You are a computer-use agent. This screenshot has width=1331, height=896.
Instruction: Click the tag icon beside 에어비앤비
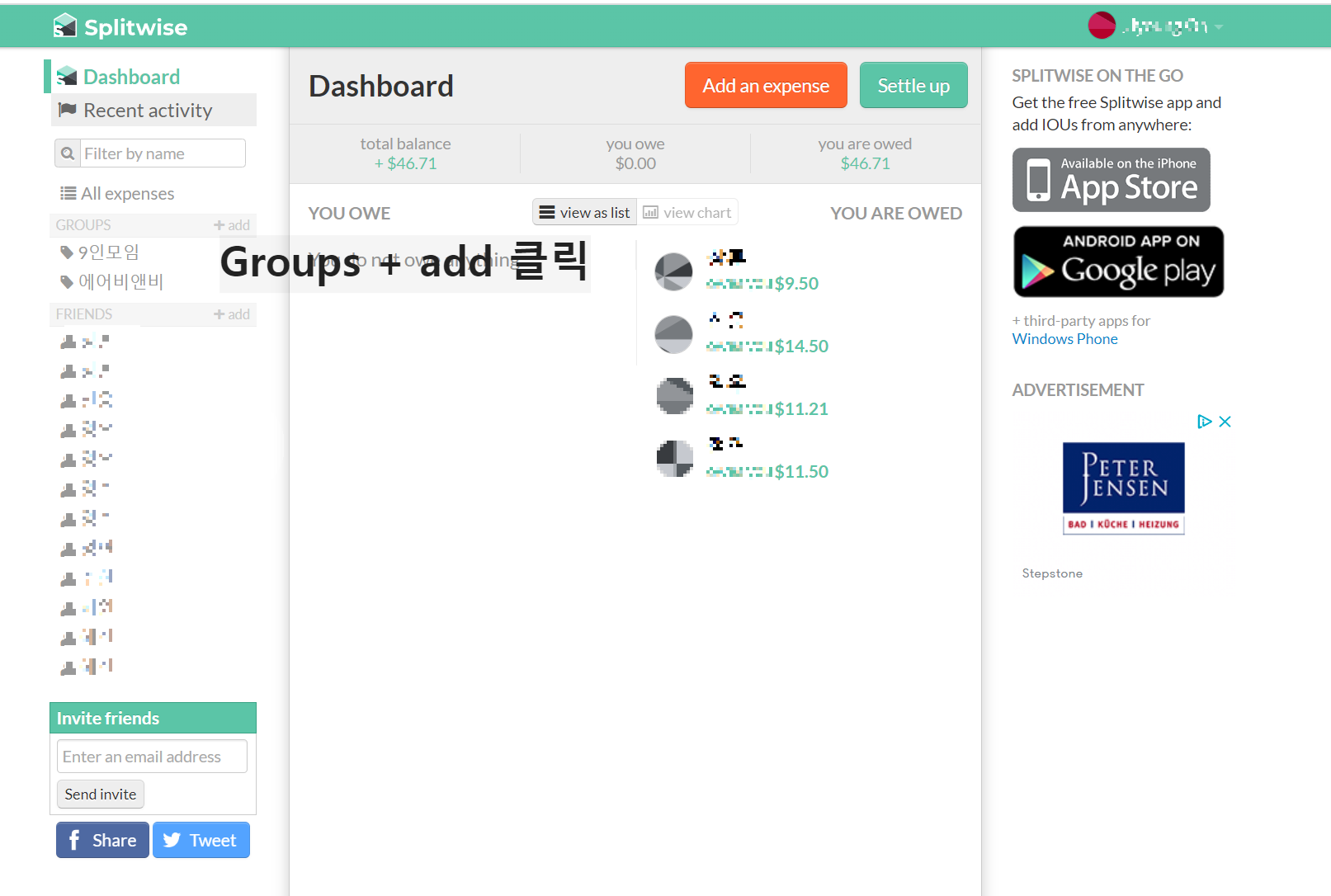coord(67,281)
